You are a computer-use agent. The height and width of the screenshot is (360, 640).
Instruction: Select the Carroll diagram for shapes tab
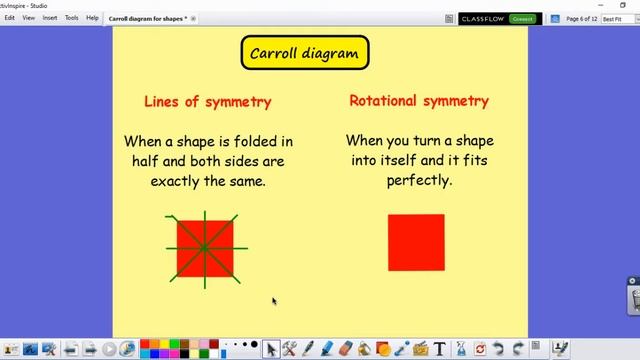point(148,19)
